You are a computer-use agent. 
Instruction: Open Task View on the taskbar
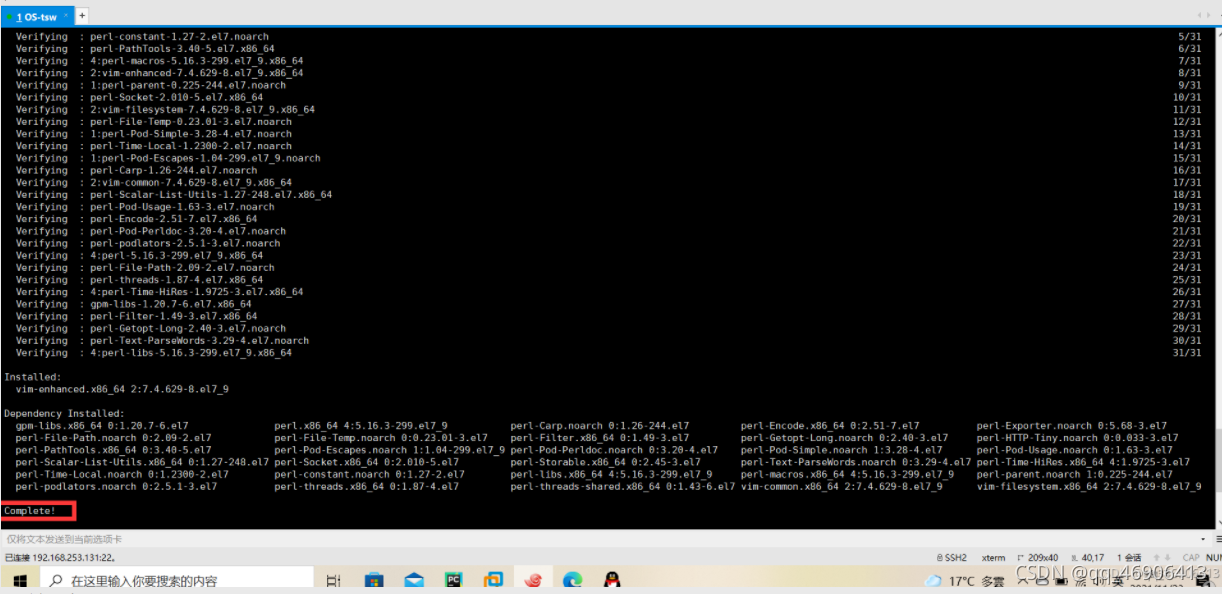click(335, 581)
